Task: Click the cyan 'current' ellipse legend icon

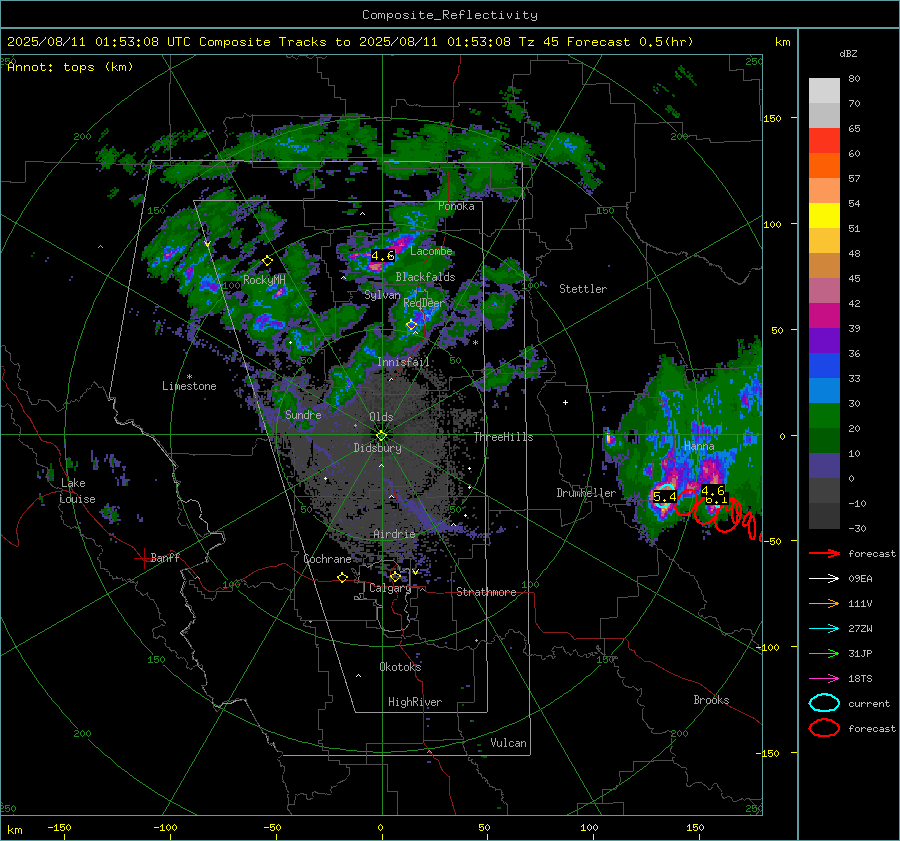Action: pyautogui.click(x=824, y=703)
